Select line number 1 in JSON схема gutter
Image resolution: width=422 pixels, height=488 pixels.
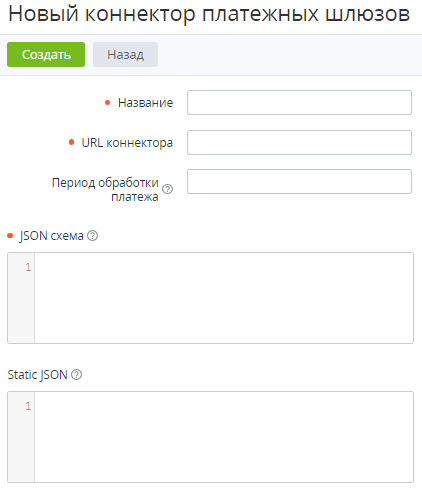click(x=28, y=267)
